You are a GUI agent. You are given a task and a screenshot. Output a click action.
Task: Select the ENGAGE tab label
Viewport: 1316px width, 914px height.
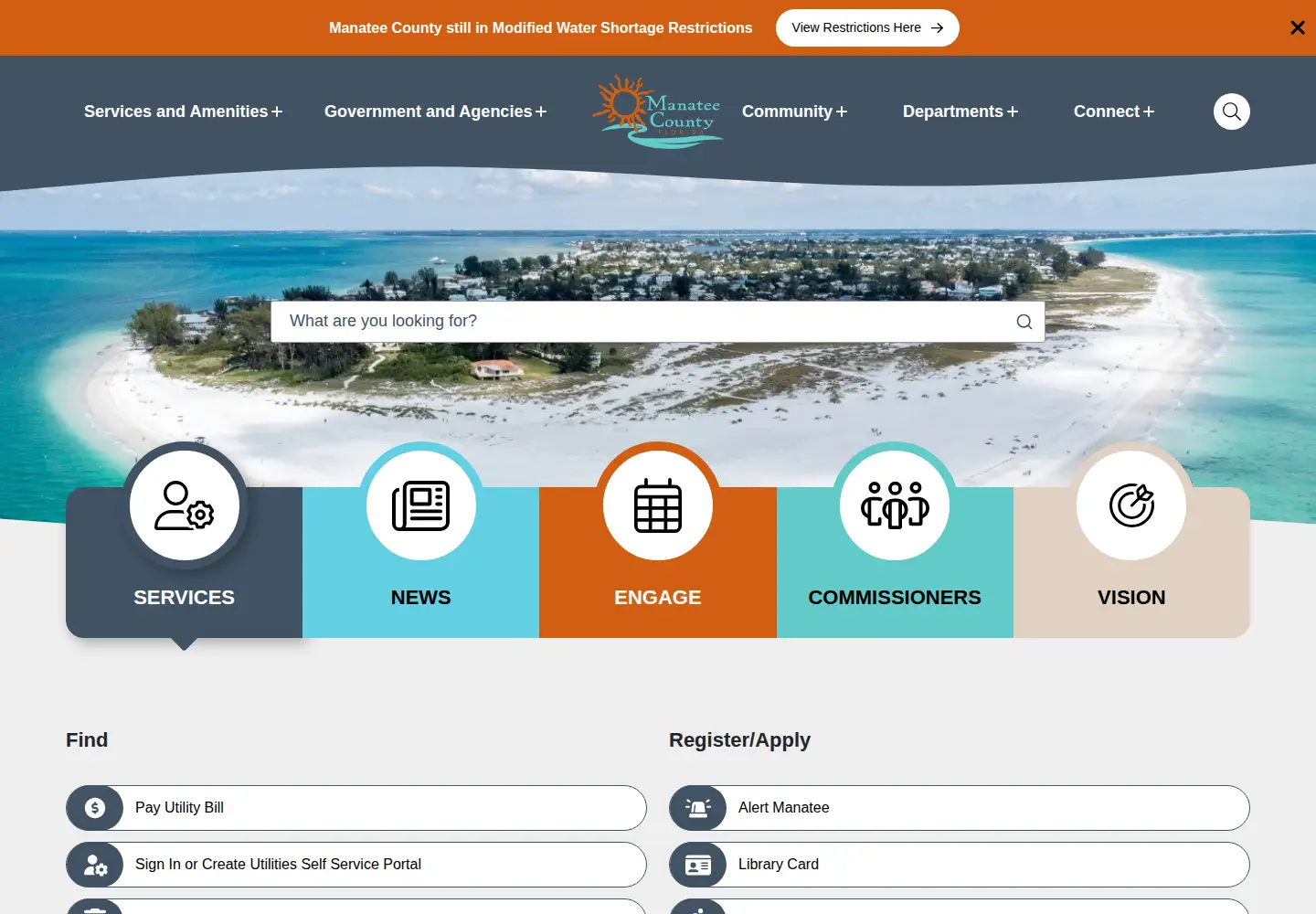658,597
